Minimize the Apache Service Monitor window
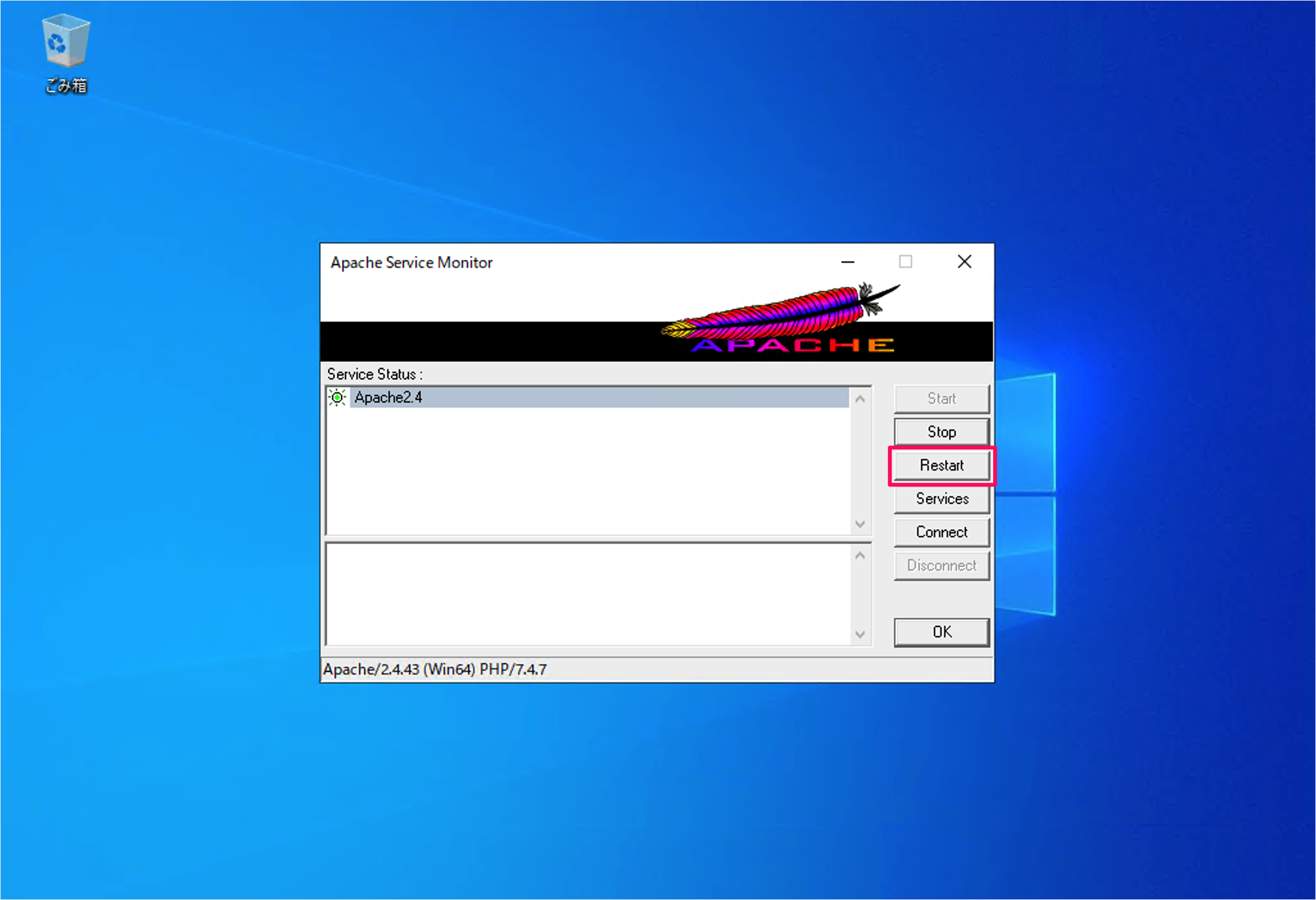 (847, 262)
